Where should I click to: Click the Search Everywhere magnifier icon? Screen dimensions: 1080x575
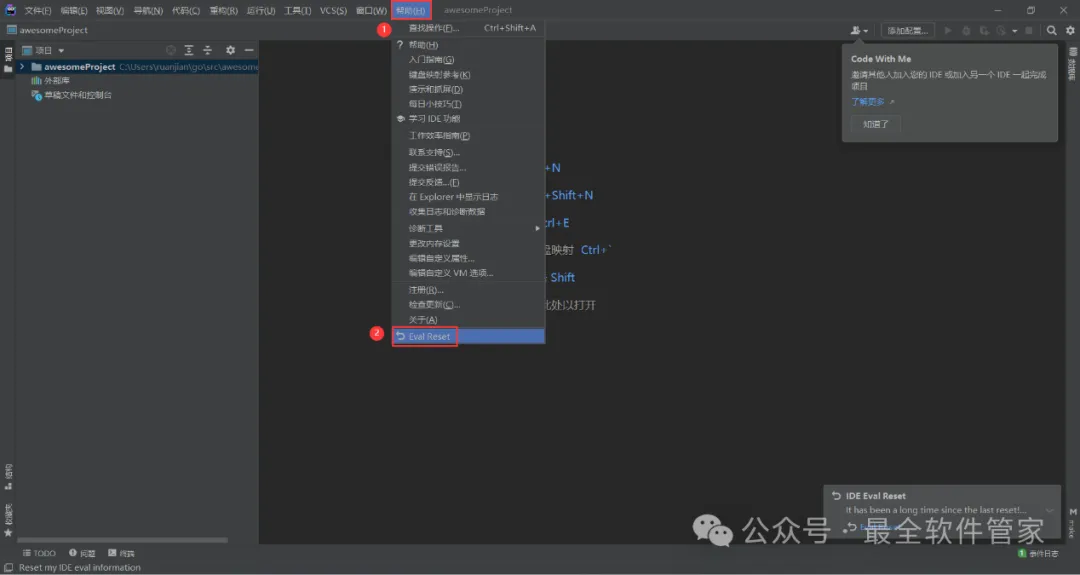pyautogui.click(x=1051, y=30)
